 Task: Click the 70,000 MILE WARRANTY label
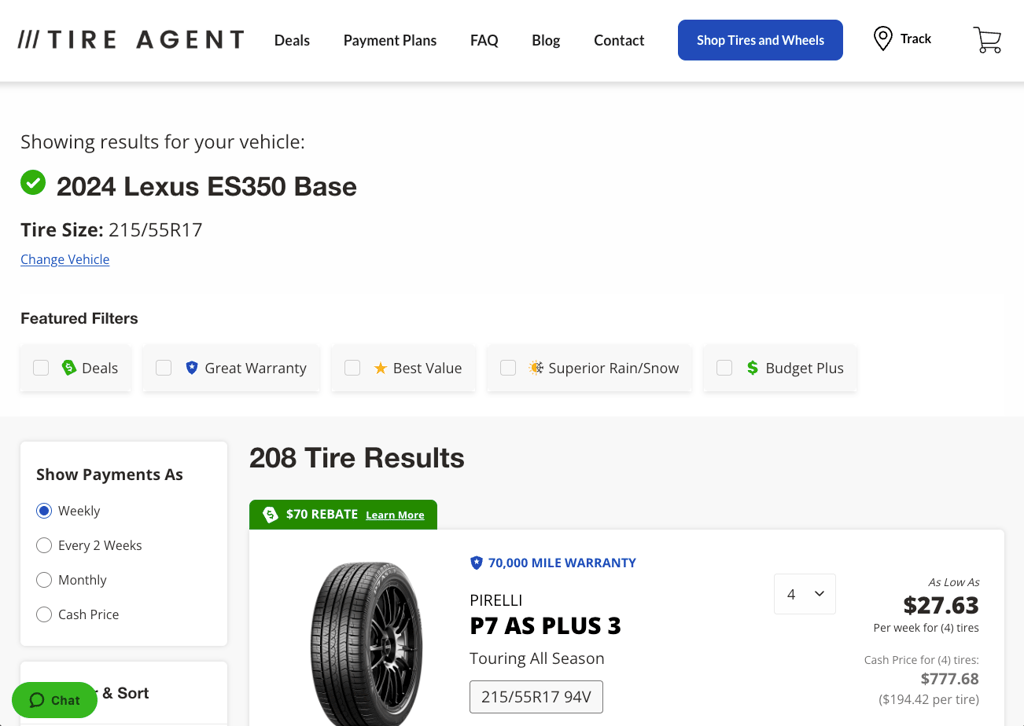click(x=562, y=563)
